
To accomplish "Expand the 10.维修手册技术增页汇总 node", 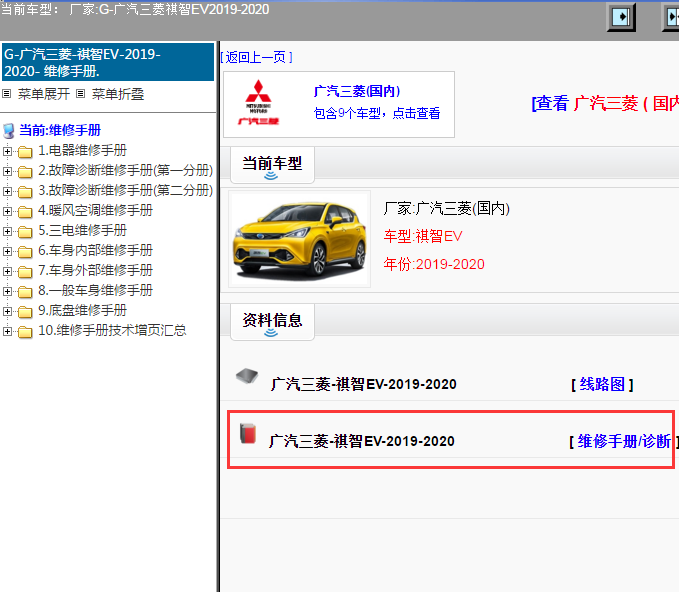I will point(7,331).
